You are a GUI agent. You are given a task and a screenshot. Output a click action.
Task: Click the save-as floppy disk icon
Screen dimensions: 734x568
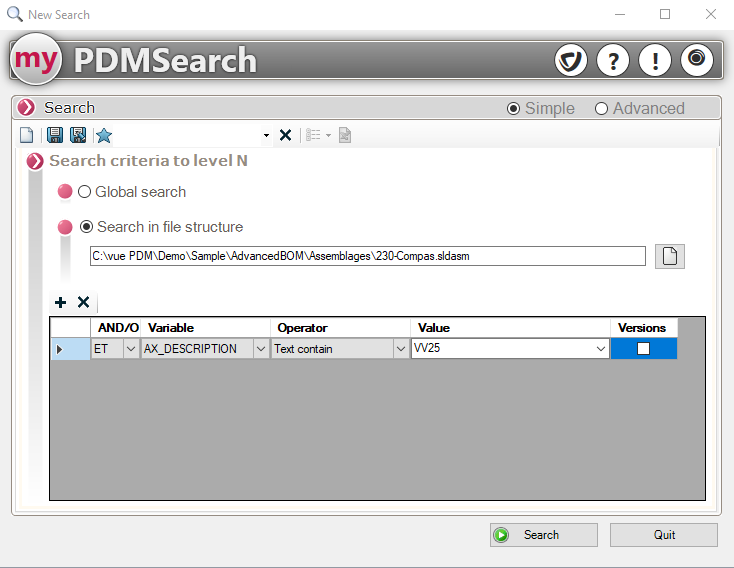[78, 135]
